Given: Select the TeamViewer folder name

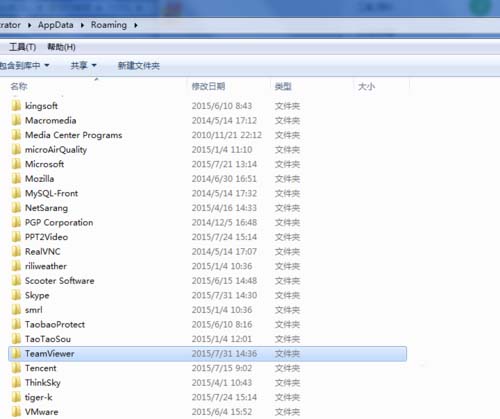Looking at the screenshot, I should [x=50, y=353].
